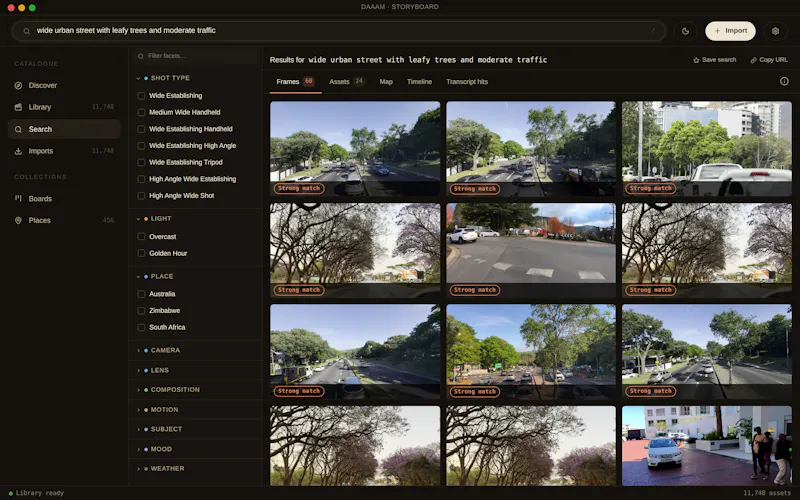The width and height of the screenshot is (800, 500).
Task: Tick Wide Establishing Handheld checkbox
Action: [141, 129]
